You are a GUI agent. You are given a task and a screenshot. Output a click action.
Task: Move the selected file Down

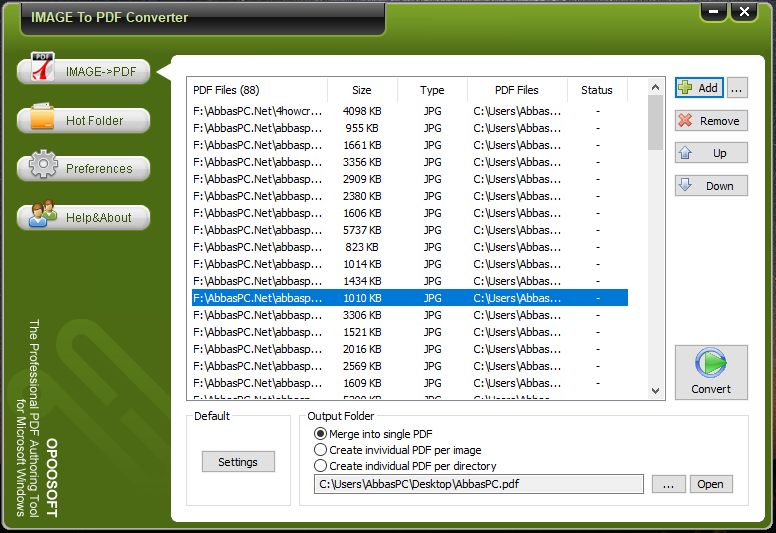click(x=711, y=186)
